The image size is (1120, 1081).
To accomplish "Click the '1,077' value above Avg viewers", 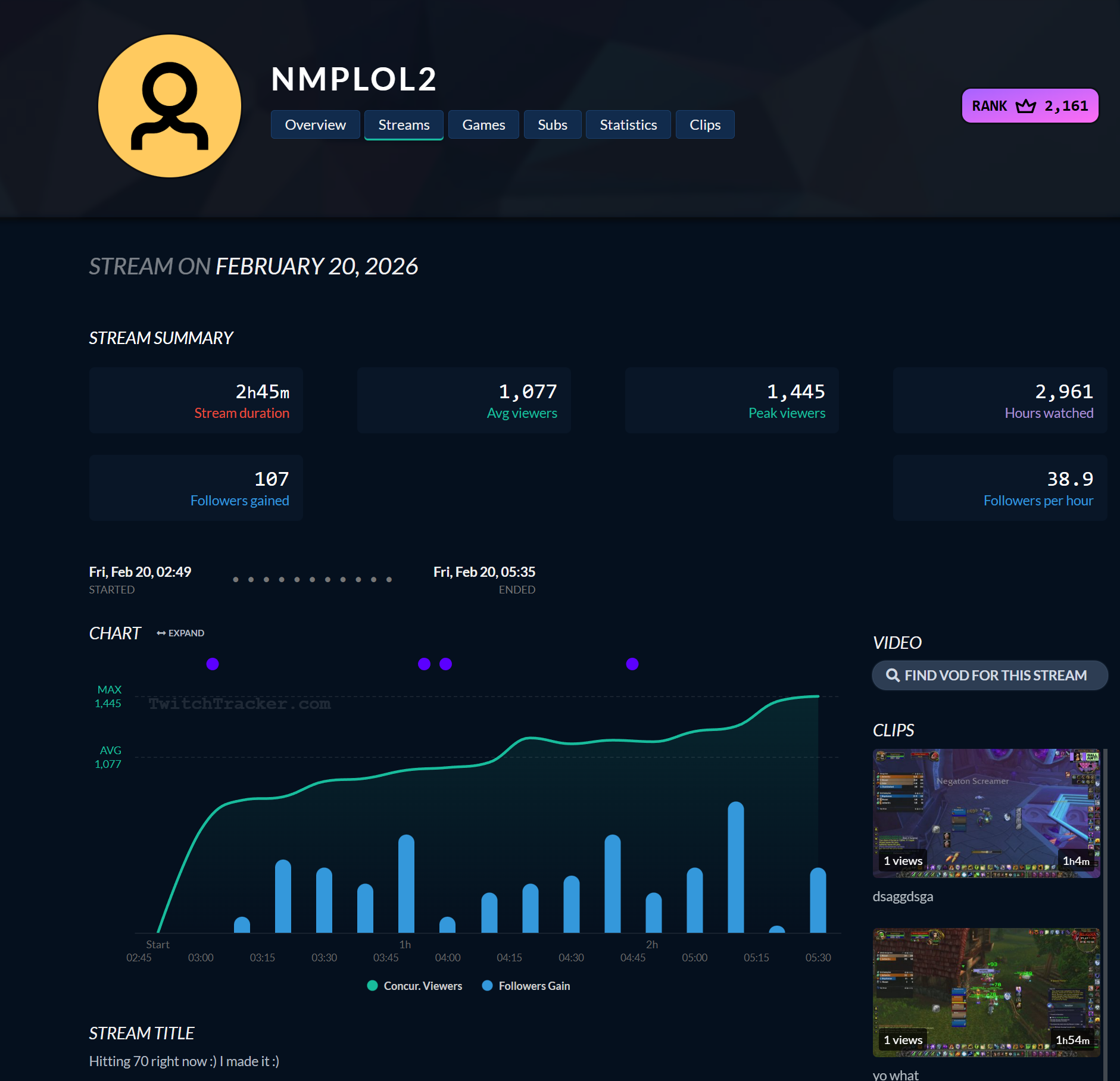I will pos(528,392).
